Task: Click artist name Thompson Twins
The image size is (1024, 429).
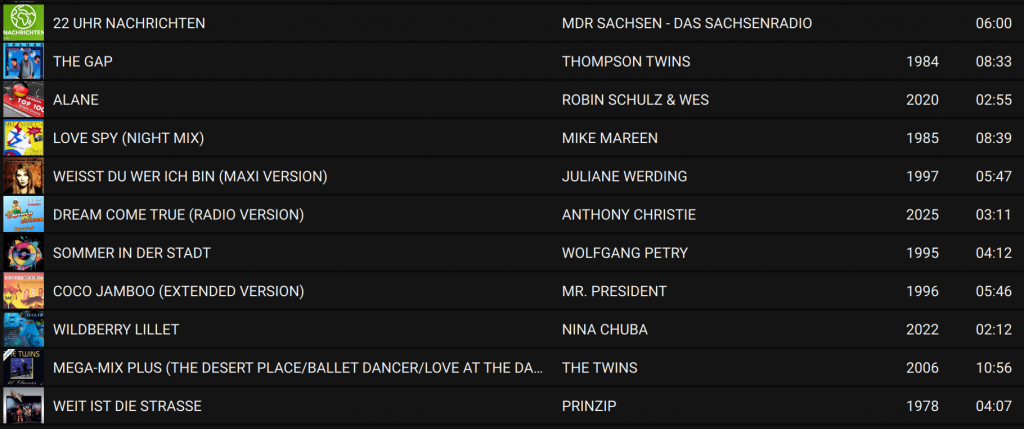Action: [x=626, y=61]
